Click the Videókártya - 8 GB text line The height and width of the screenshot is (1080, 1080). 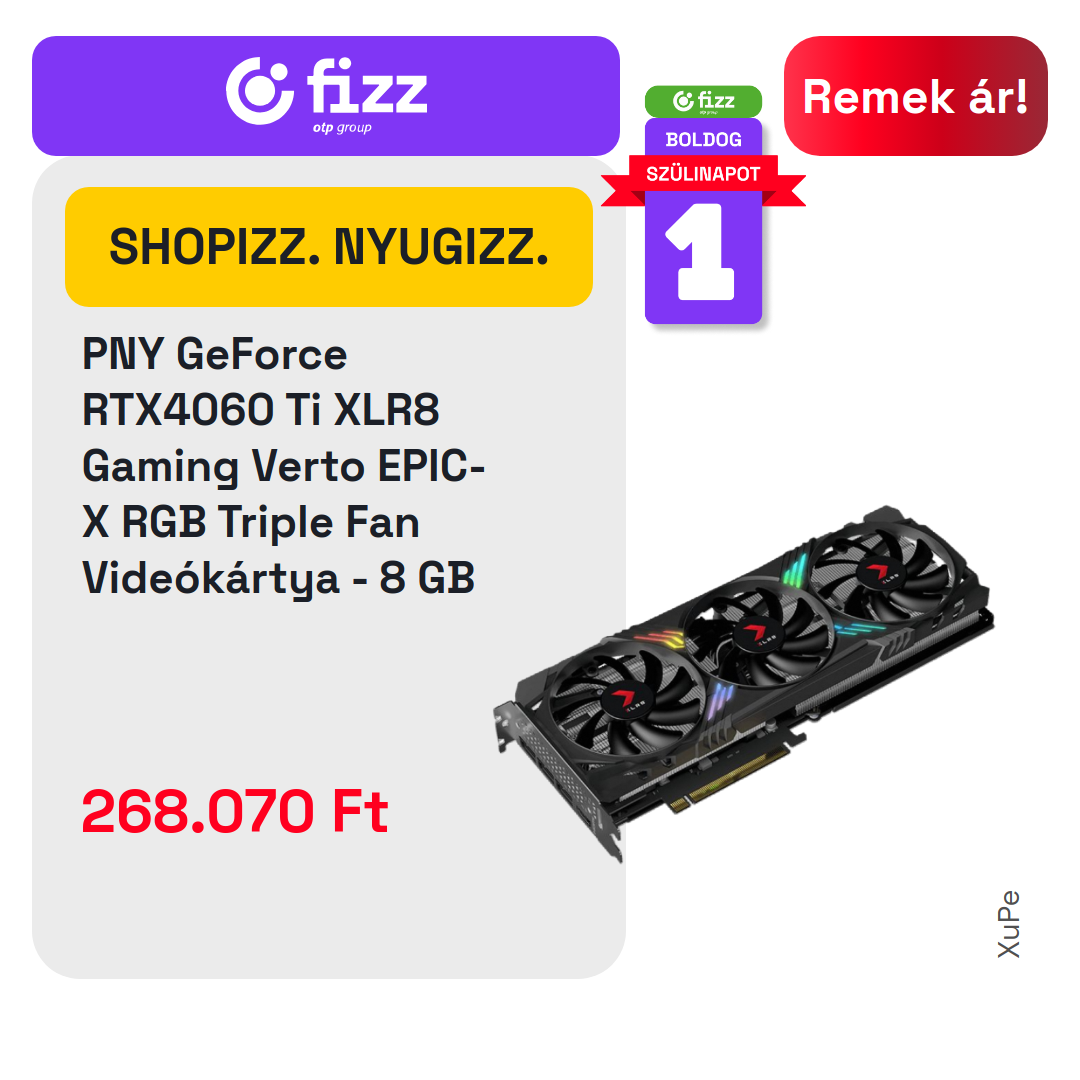pyautogui.click(x=278, y=577)
